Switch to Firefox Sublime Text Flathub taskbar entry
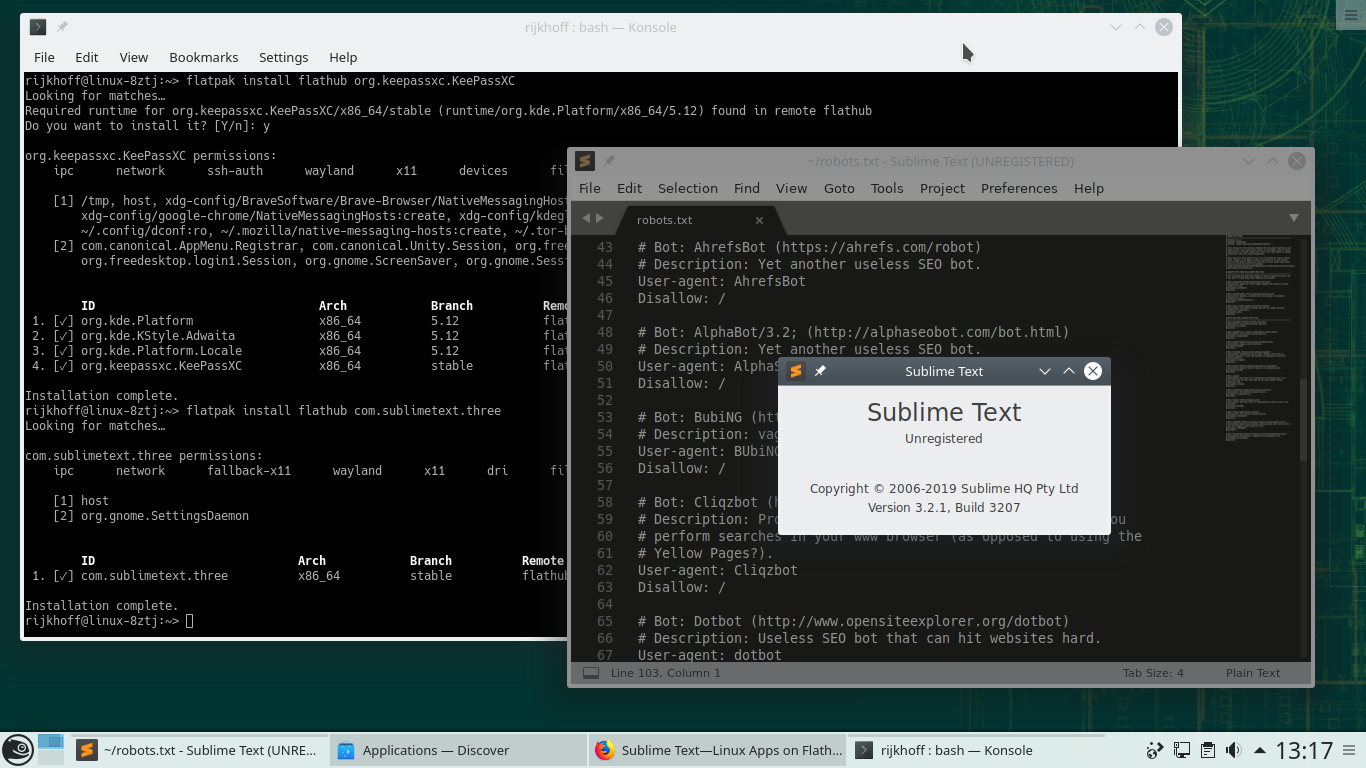Viewport: 1366px width, 768px height. point(718,750)
